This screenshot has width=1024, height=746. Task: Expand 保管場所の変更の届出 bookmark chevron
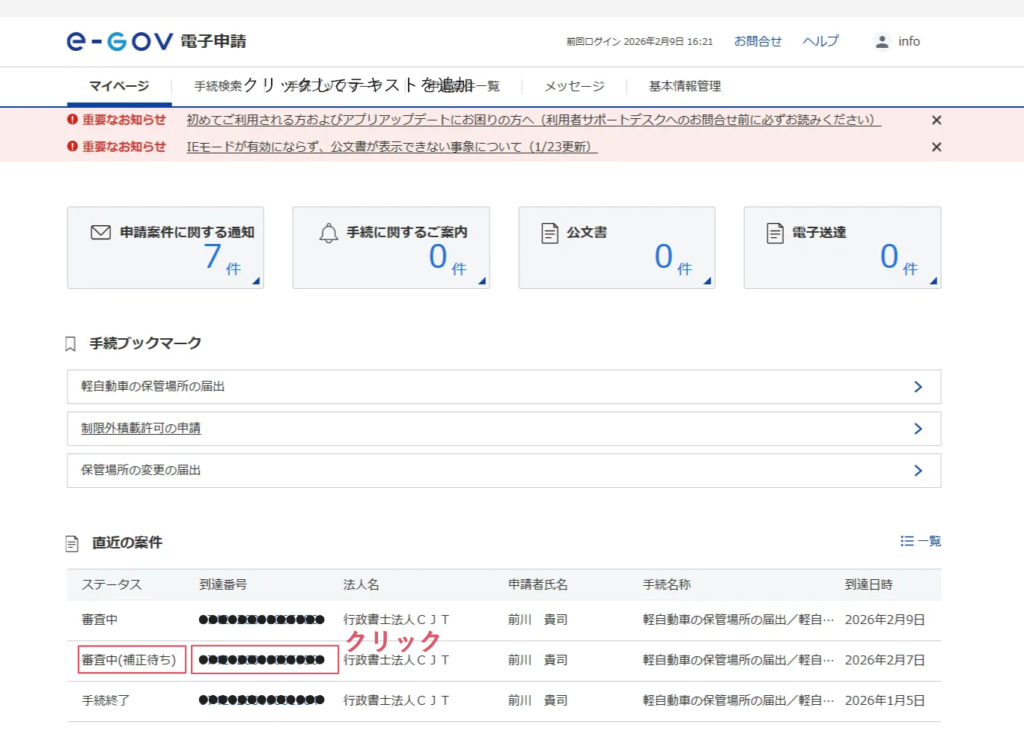click(917, 470)
